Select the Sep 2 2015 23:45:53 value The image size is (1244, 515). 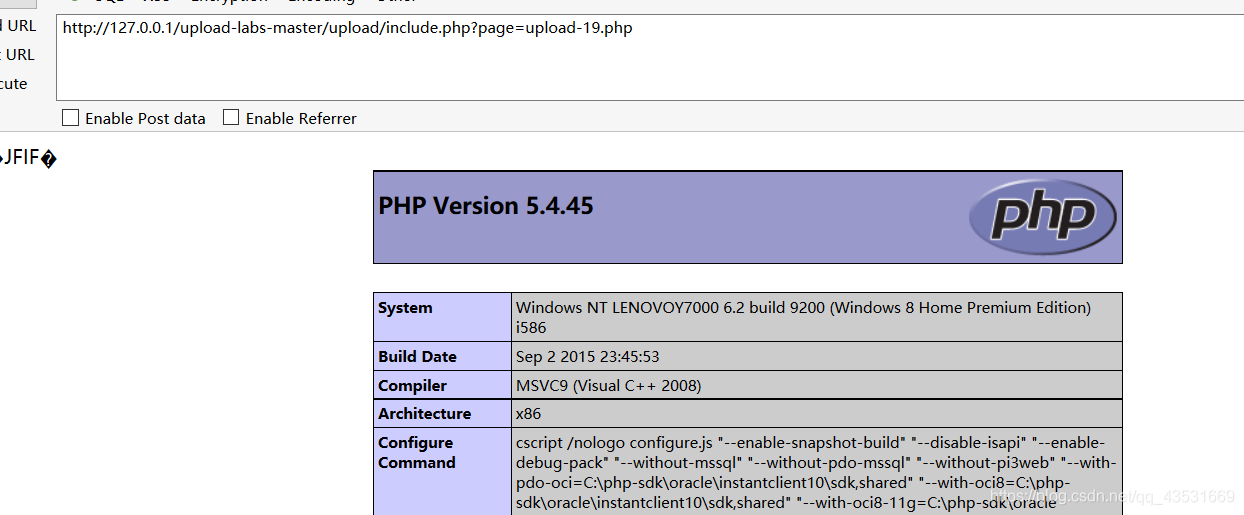coord(587,357)
